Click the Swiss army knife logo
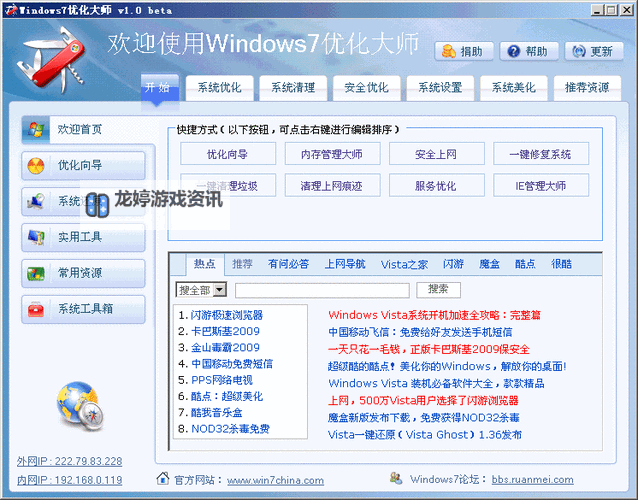The image size is (638, 500). (x=52, y=60)
